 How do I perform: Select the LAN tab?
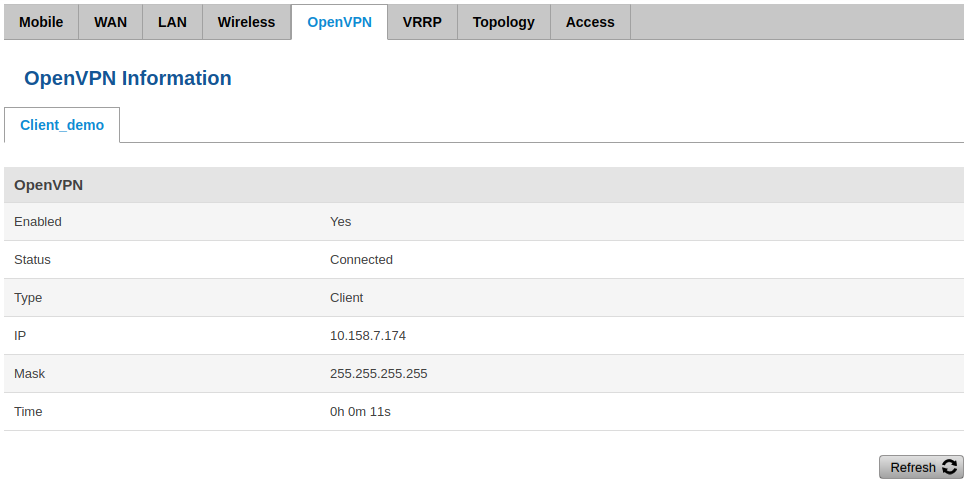(x=172, y=22)
